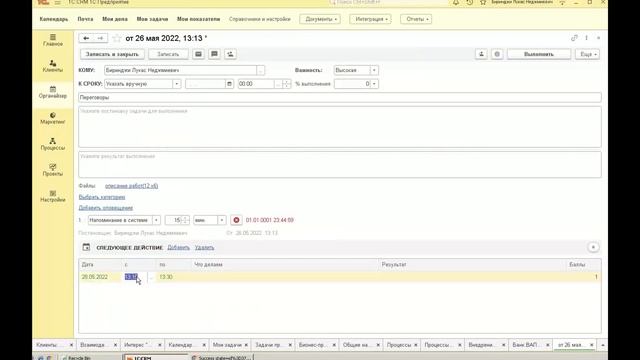Open the Настройки sidebar section

(x=53, y=196)
